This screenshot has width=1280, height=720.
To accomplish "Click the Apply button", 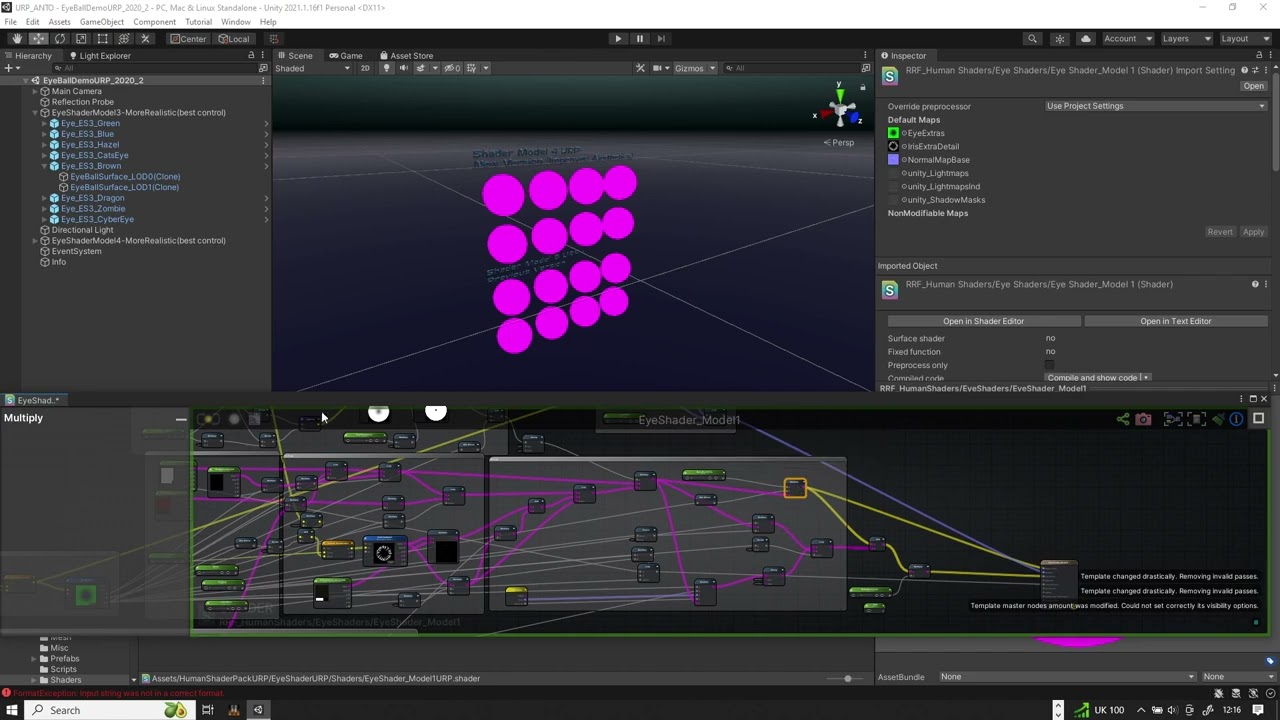I will (x=1253, y=232).
